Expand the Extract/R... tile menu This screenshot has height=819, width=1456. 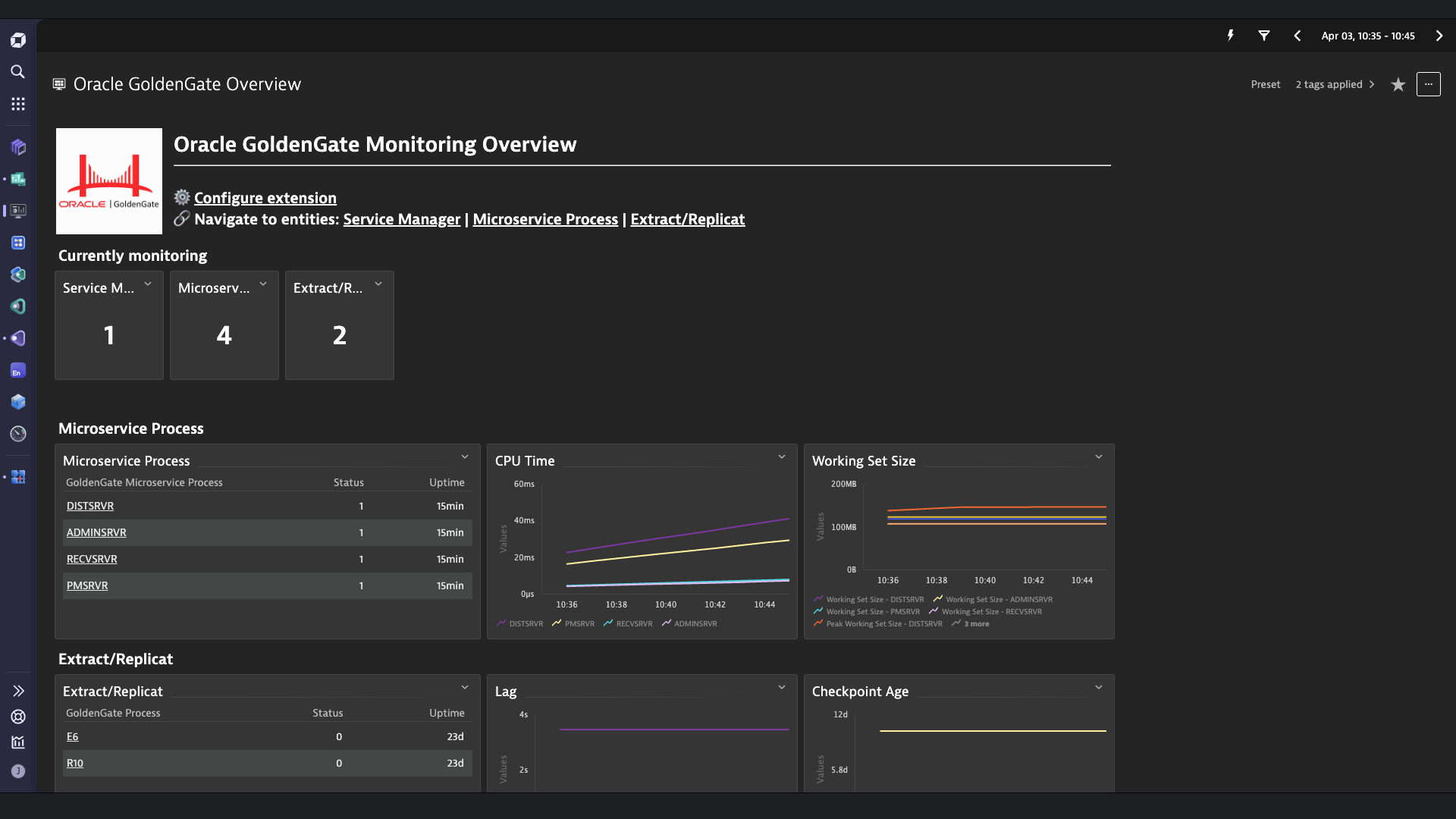coord(378,284)
